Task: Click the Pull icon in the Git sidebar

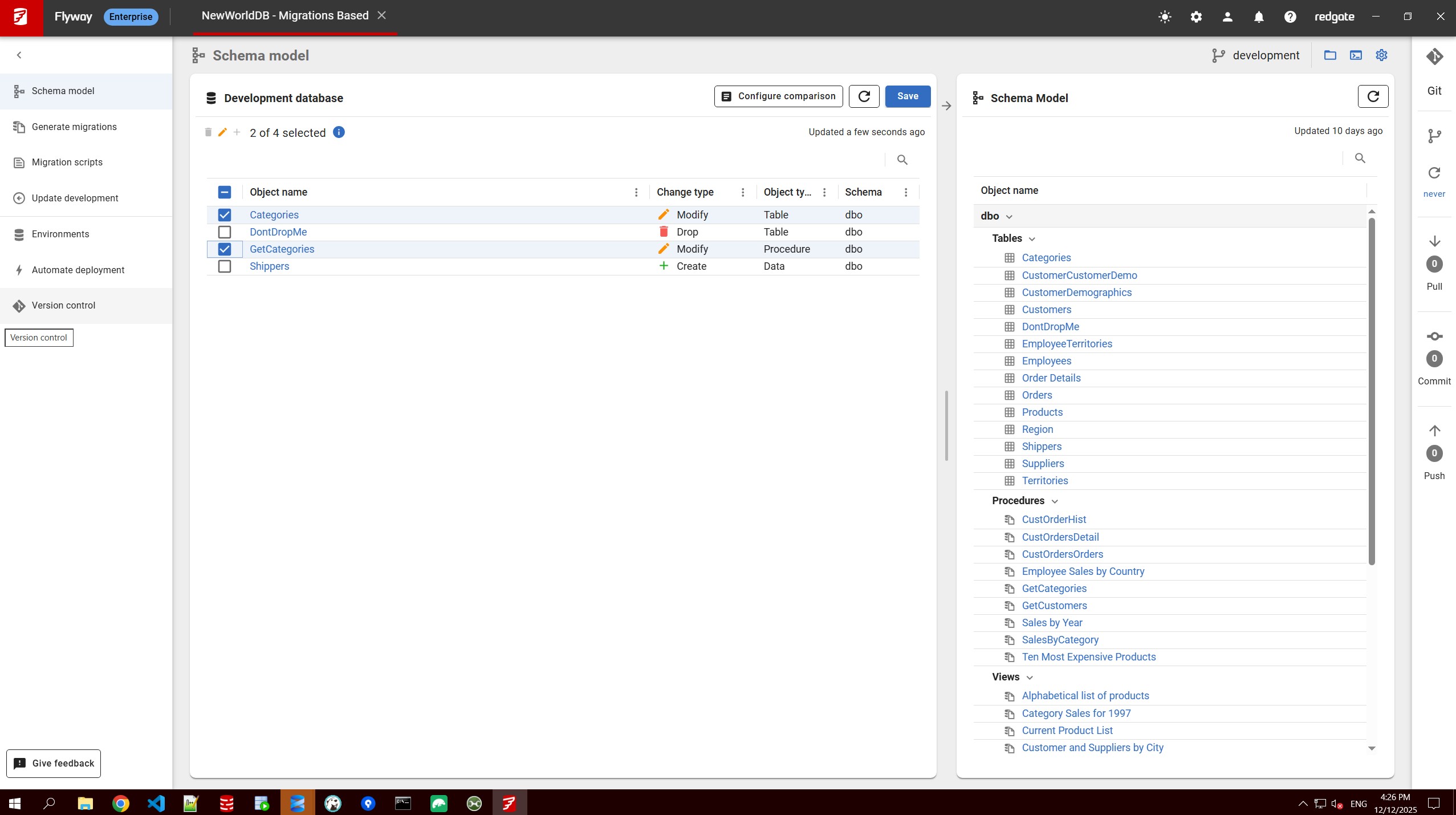Action: 1434,241
